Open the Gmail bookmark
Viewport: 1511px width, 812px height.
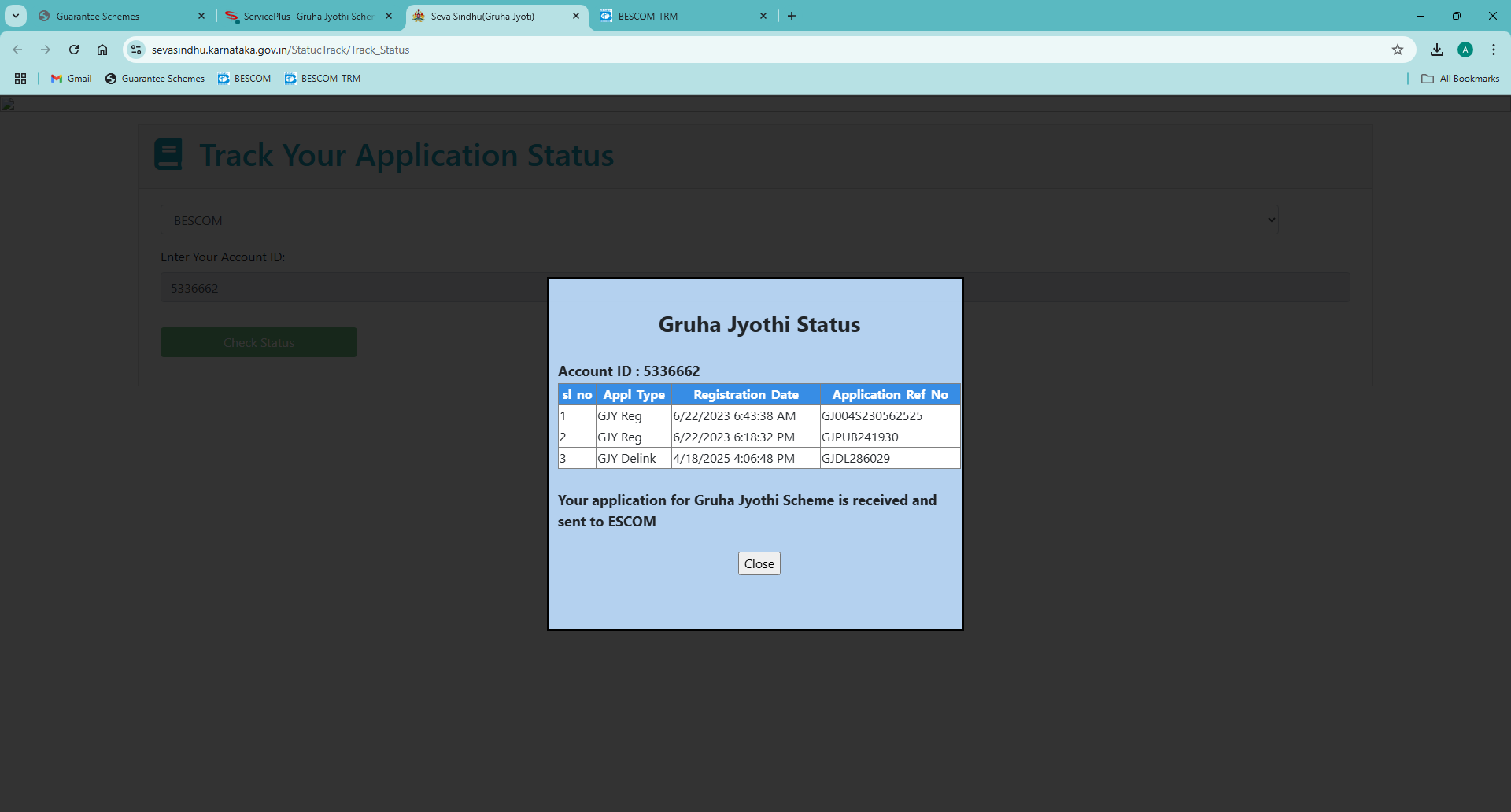click(72, 79)
